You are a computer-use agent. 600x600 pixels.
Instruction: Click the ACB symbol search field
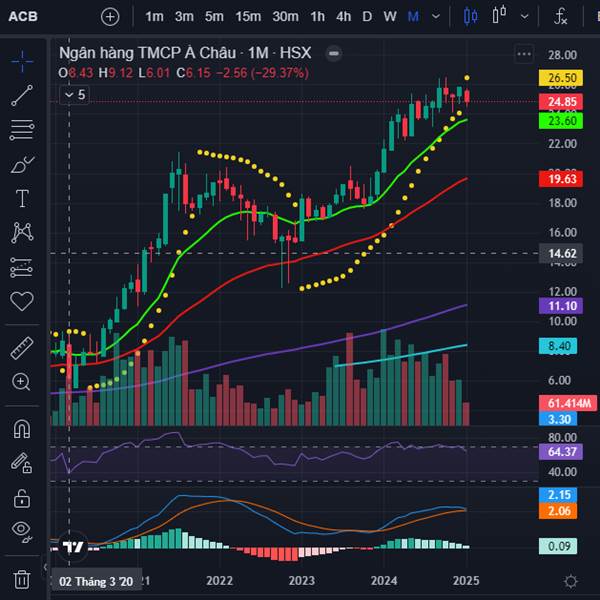pyautogui.click(x=23, y=17)
